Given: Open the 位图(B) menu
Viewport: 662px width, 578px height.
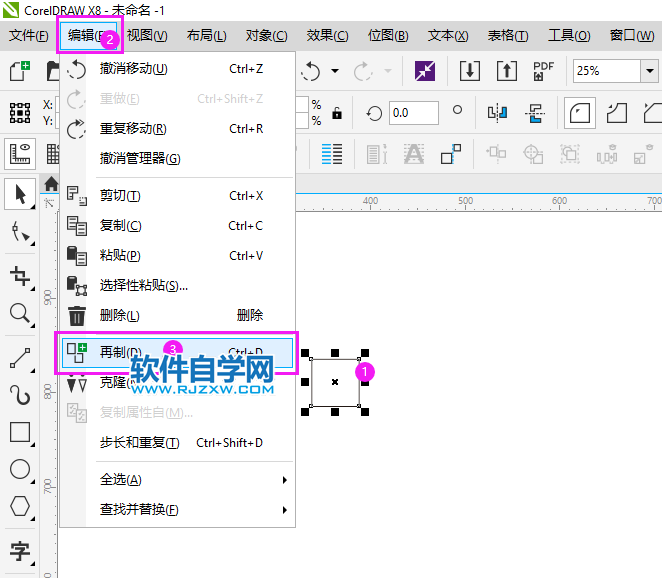Looking at the screenshot, I should pos(388,35).
